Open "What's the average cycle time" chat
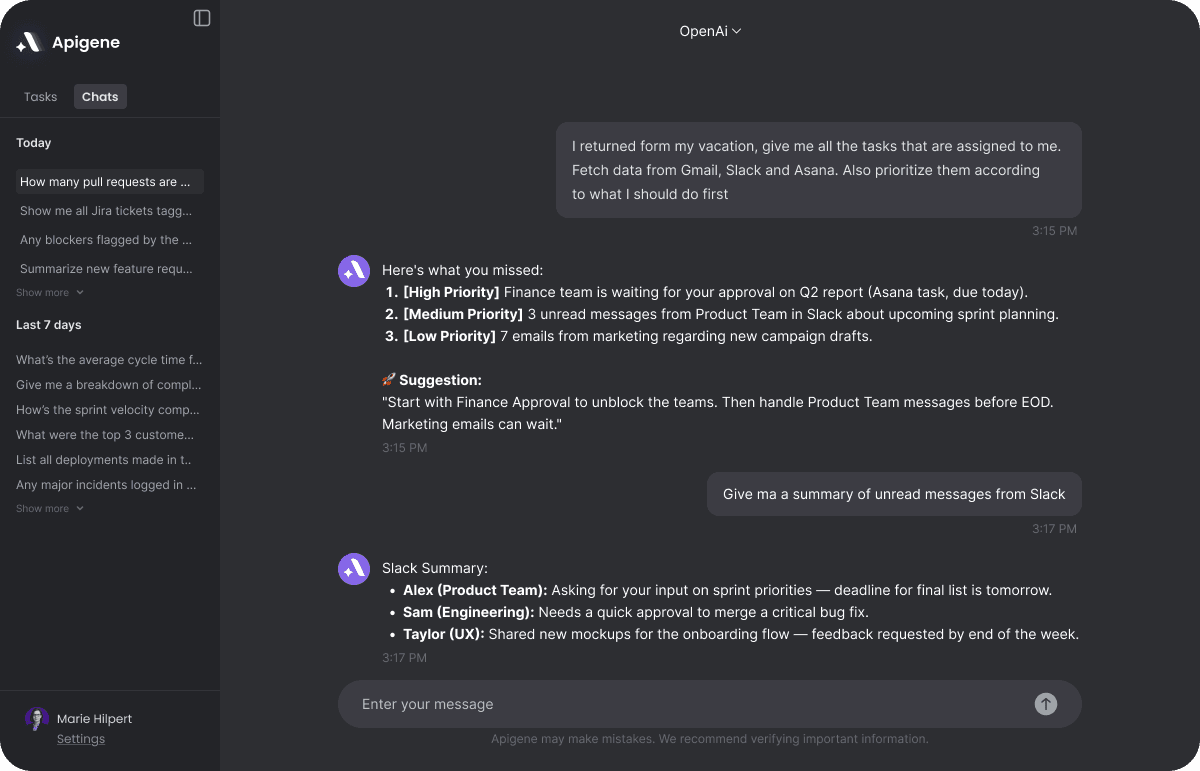 (109, 360)
